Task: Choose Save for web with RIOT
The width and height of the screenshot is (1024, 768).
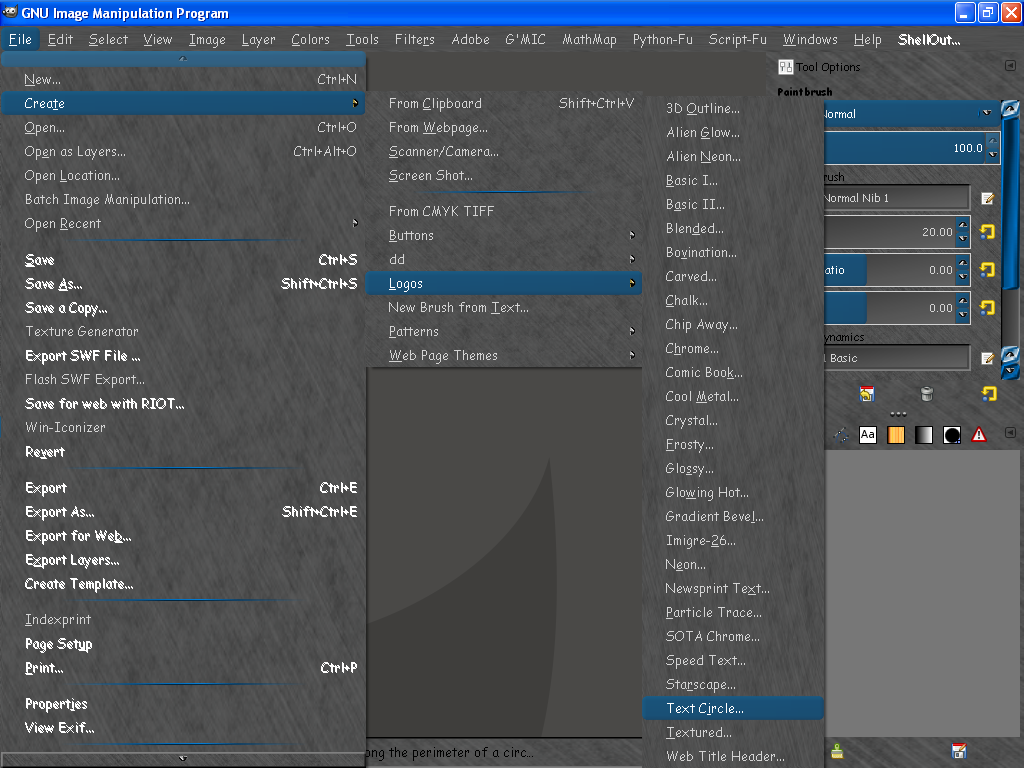Action: point(183,404)
